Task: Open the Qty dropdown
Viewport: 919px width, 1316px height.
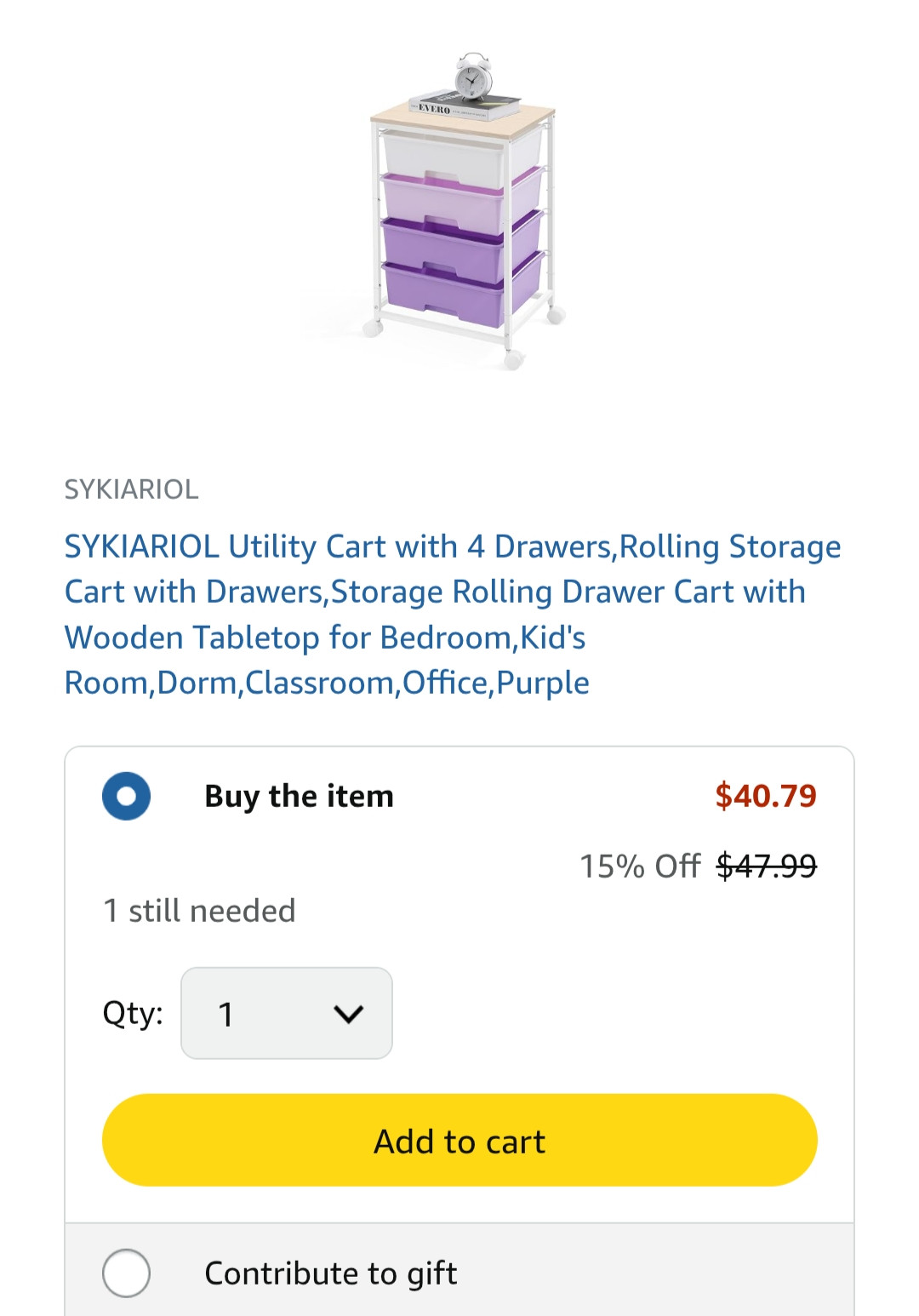Action: point(287,1013)
